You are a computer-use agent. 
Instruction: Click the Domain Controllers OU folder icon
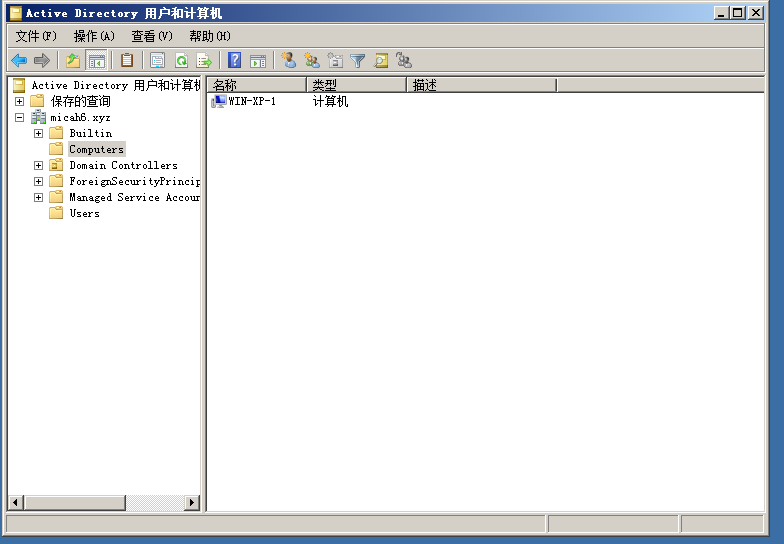(56, 165)
